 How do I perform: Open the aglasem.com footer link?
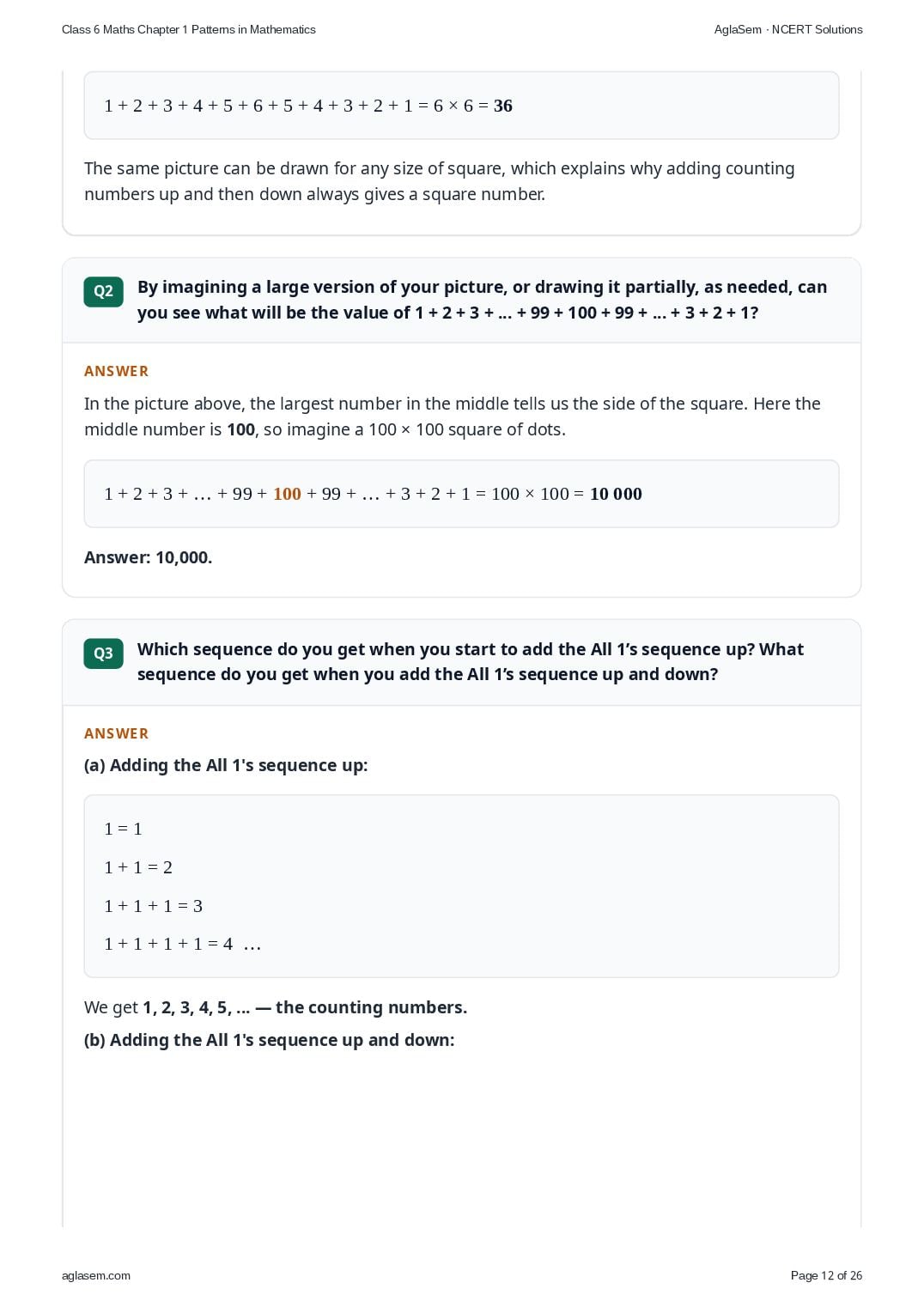click(x=96, y=1275)
